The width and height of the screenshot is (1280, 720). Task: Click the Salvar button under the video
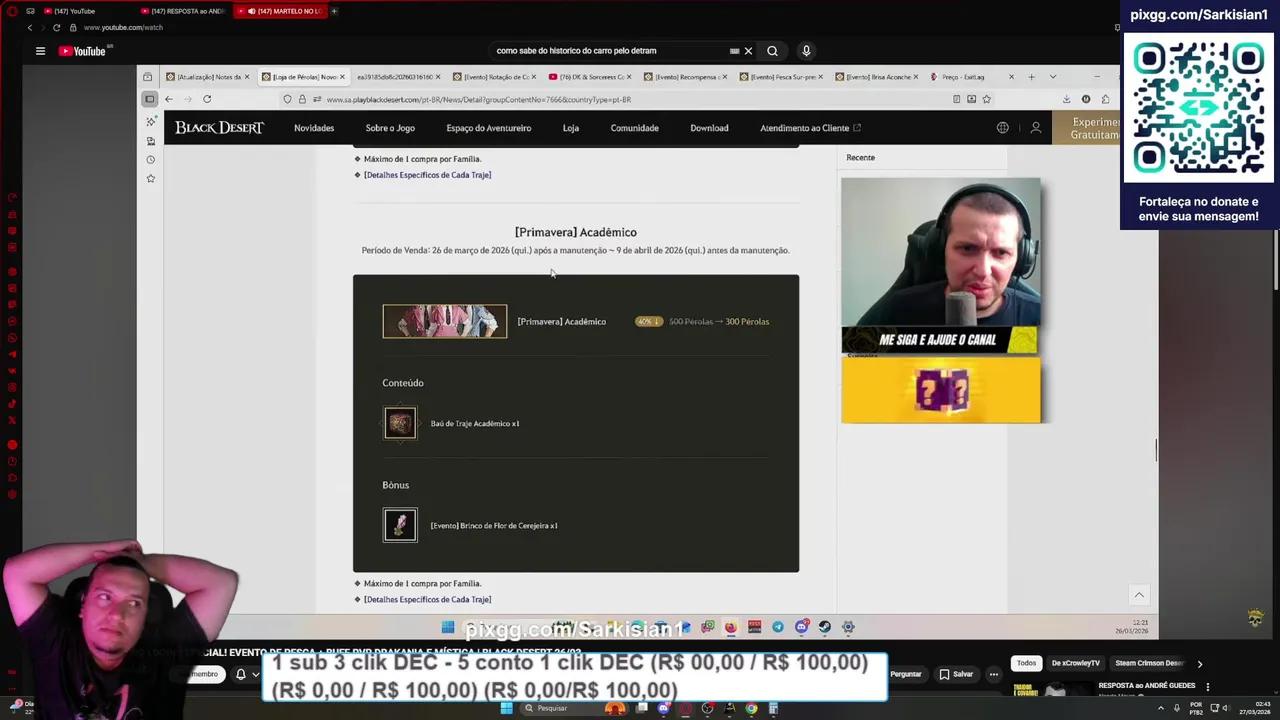(x=955, y=674)
